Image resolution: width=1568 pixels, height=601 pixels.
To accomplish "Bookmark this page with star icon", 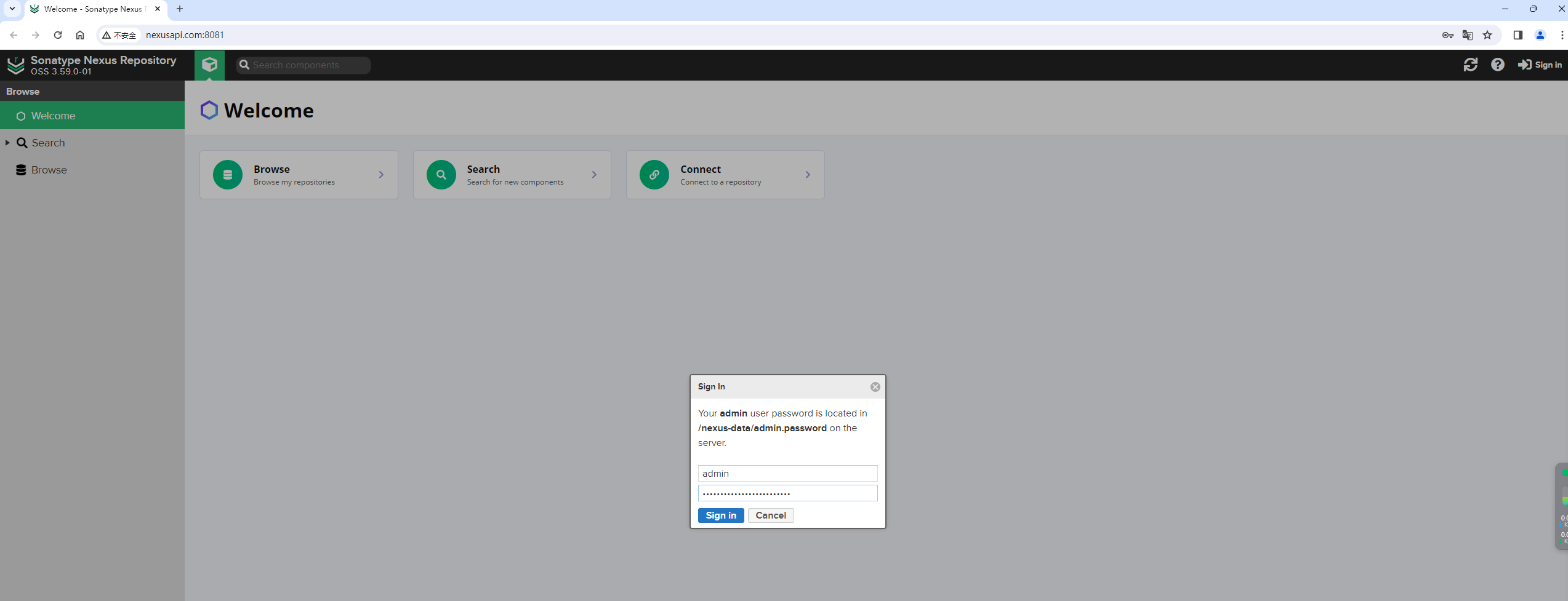I will [x=1487, y=35].
